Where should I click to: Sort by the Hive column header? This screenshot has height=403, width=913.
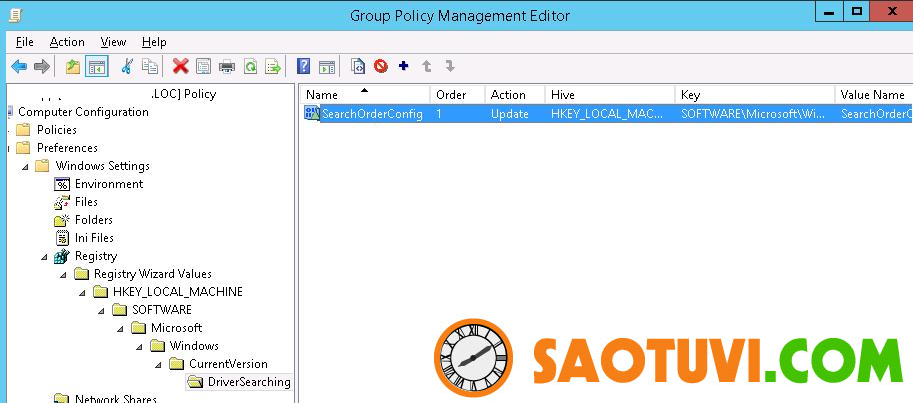pos(610,94)
